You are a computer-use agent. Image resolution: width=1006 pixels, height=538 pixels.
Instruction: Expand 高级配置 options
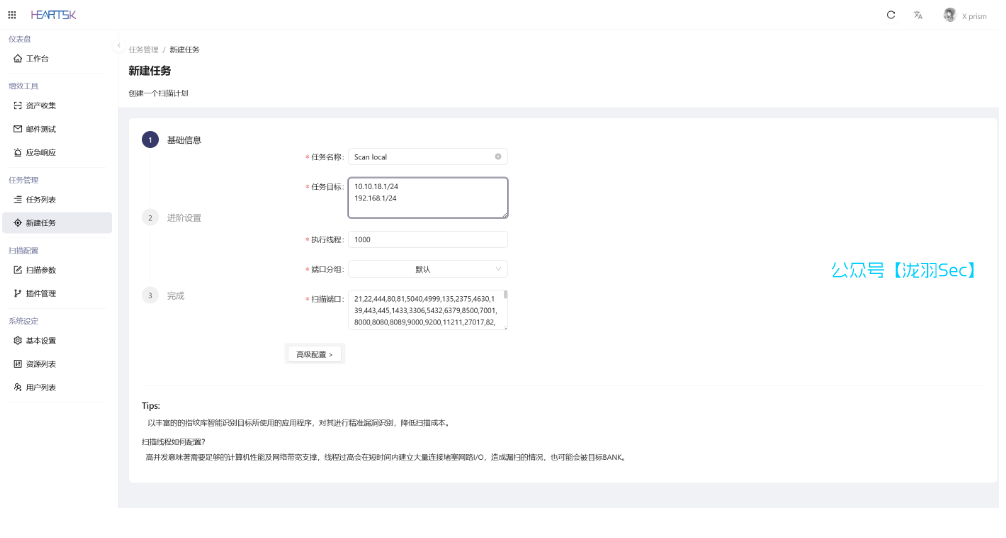[315, 354]
